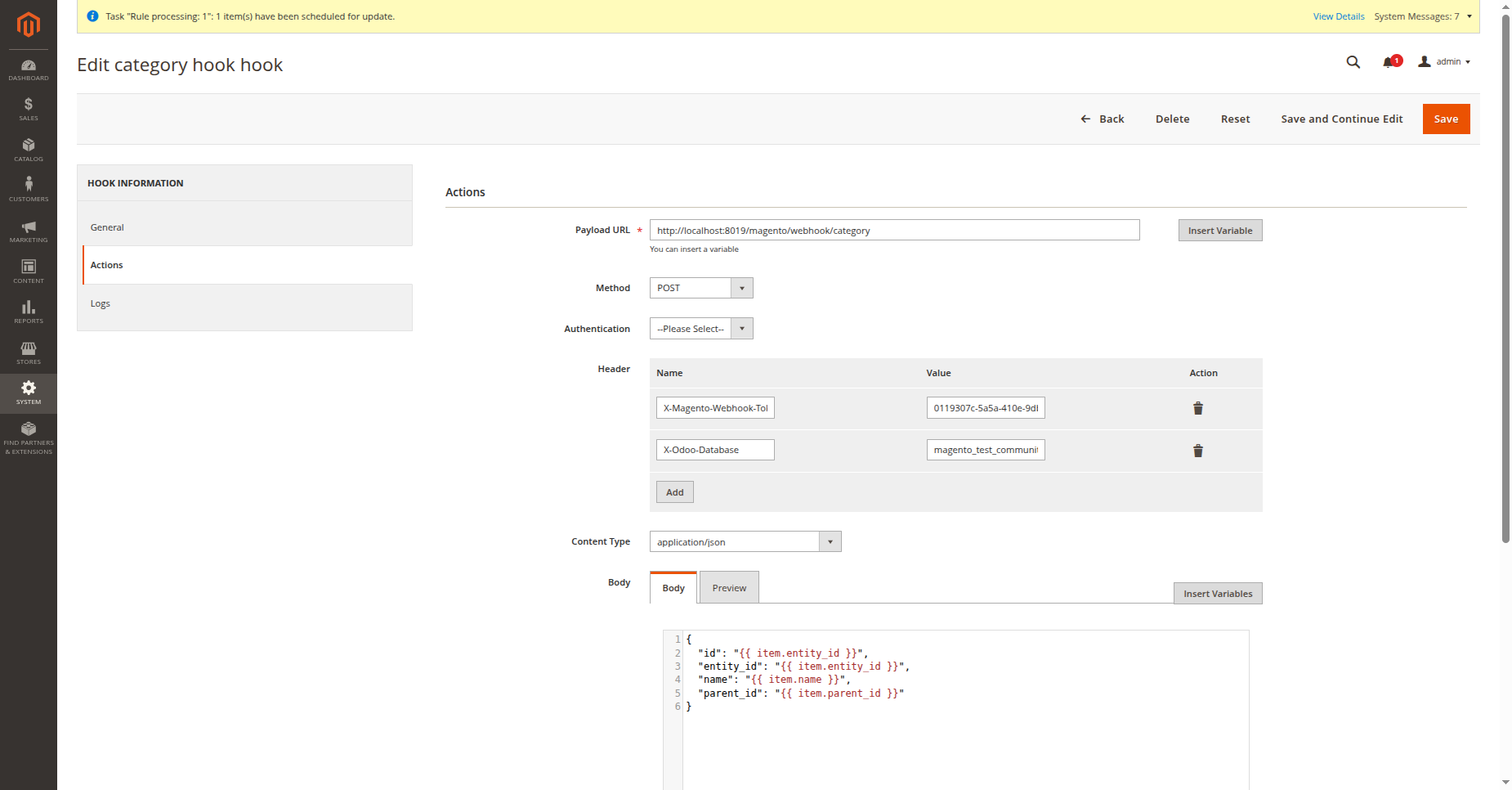The image size is (1512, 790).
Task: Expand the admin account menu
Action: click(1444, 62)
